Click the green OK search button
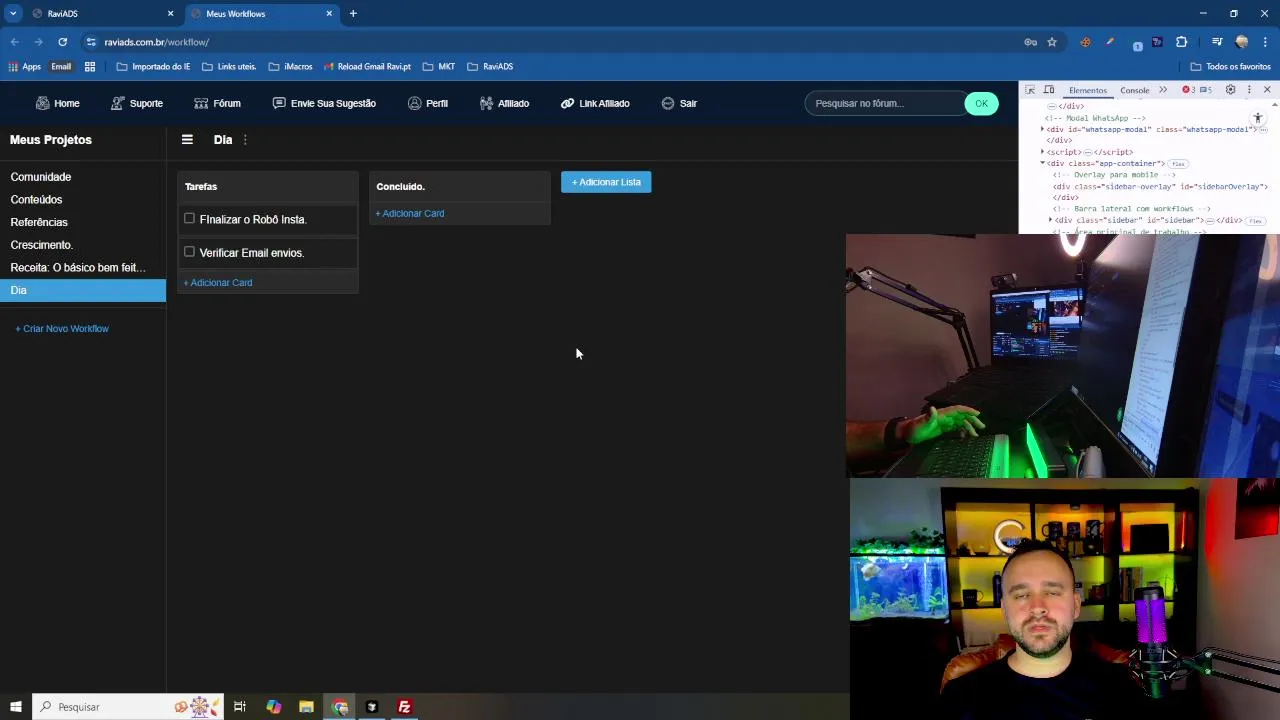Screen dimensions: 1280x720 pyautogui.click(x=981, y=103)
